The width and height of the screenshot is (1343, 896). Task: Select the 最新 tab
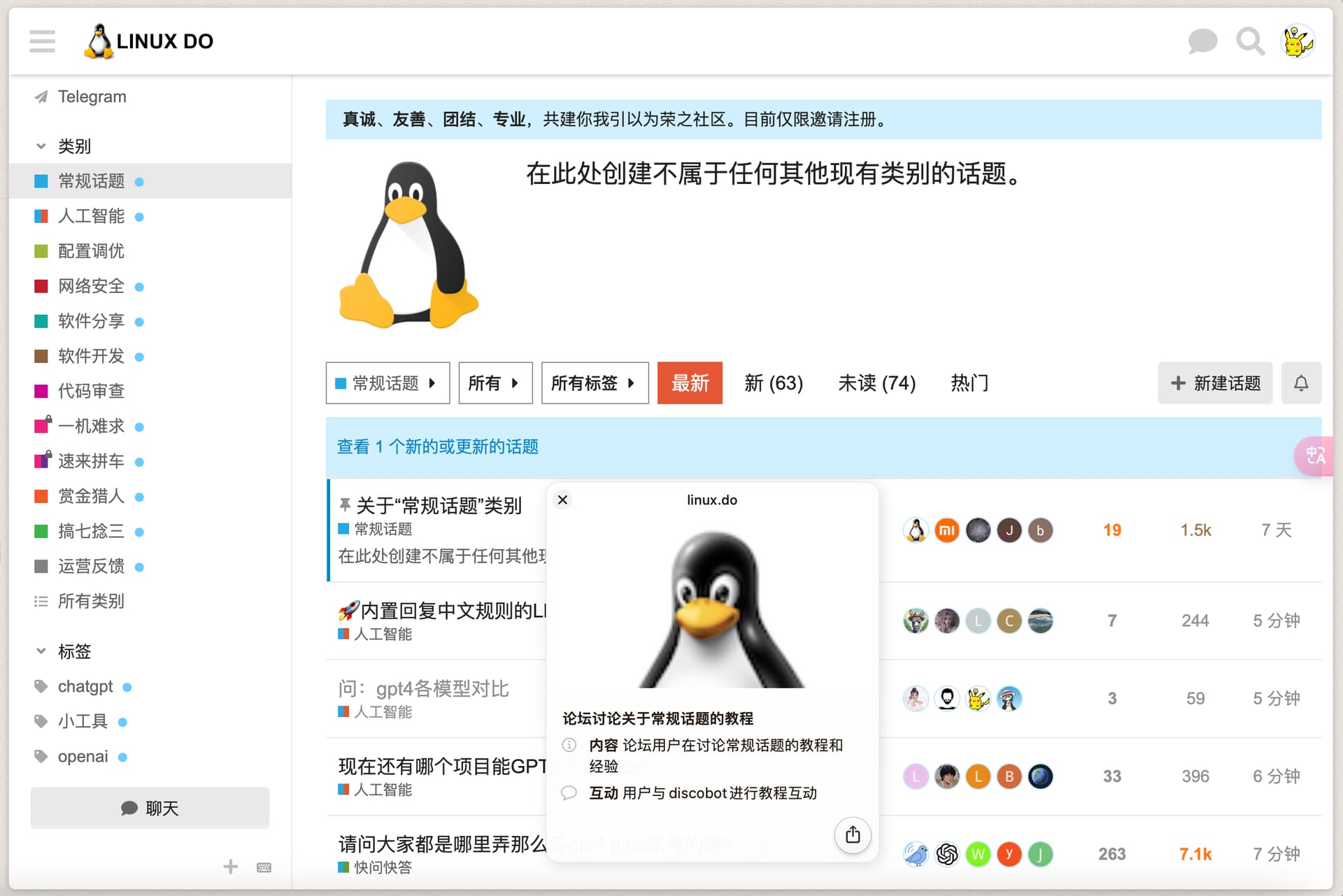pos(690,383)
